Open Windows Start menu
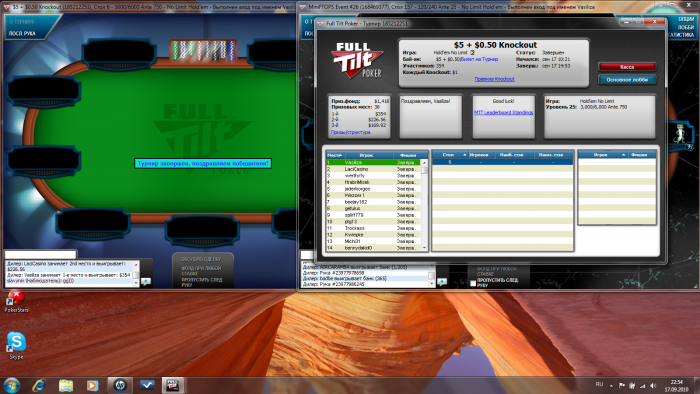The image size is (700, 394). click(x=11, y=385)
